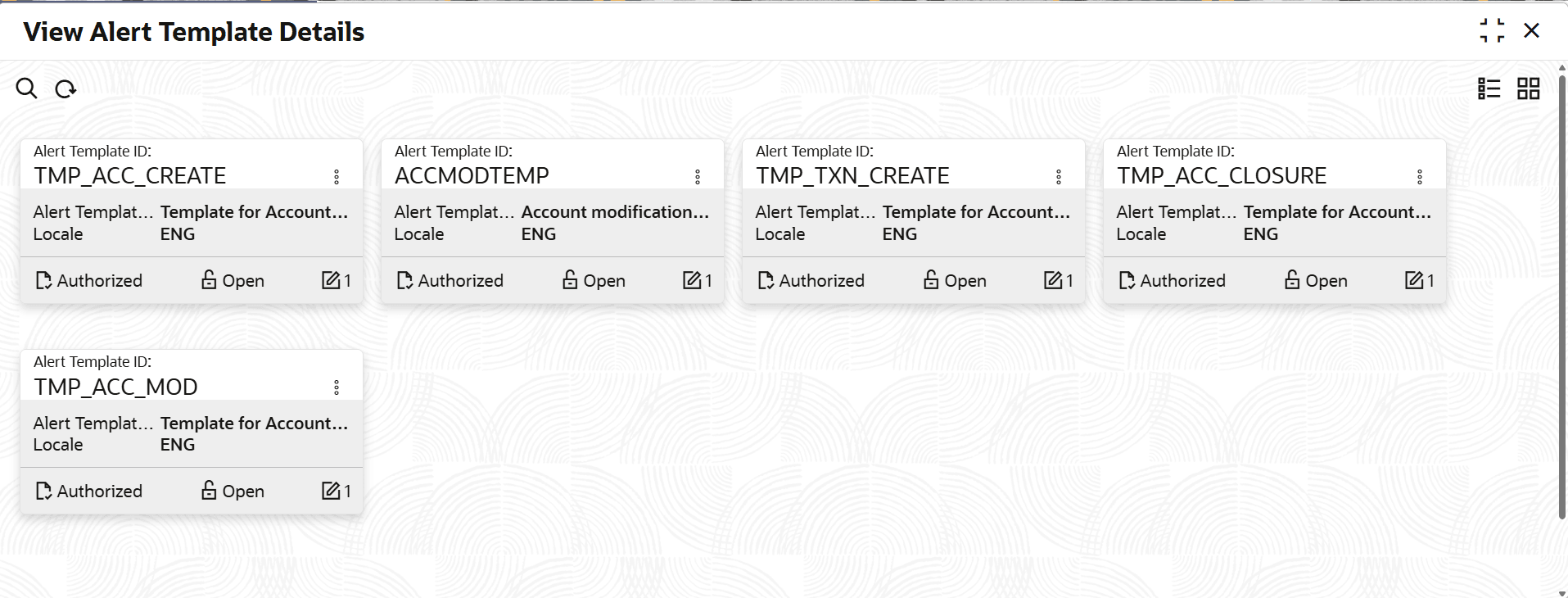Image resolution: width=1568 pixels, height=598 pixels.
Task: Click the unlock icon on TMP_ACC_MOD card
Action: tap(209, 491)
